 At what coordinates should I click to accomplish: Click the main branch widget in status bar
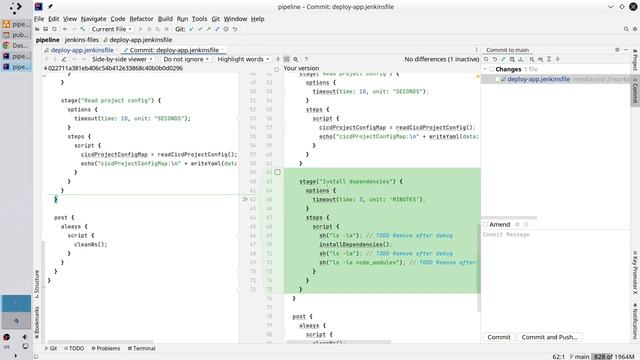click(x=579, y=357)
